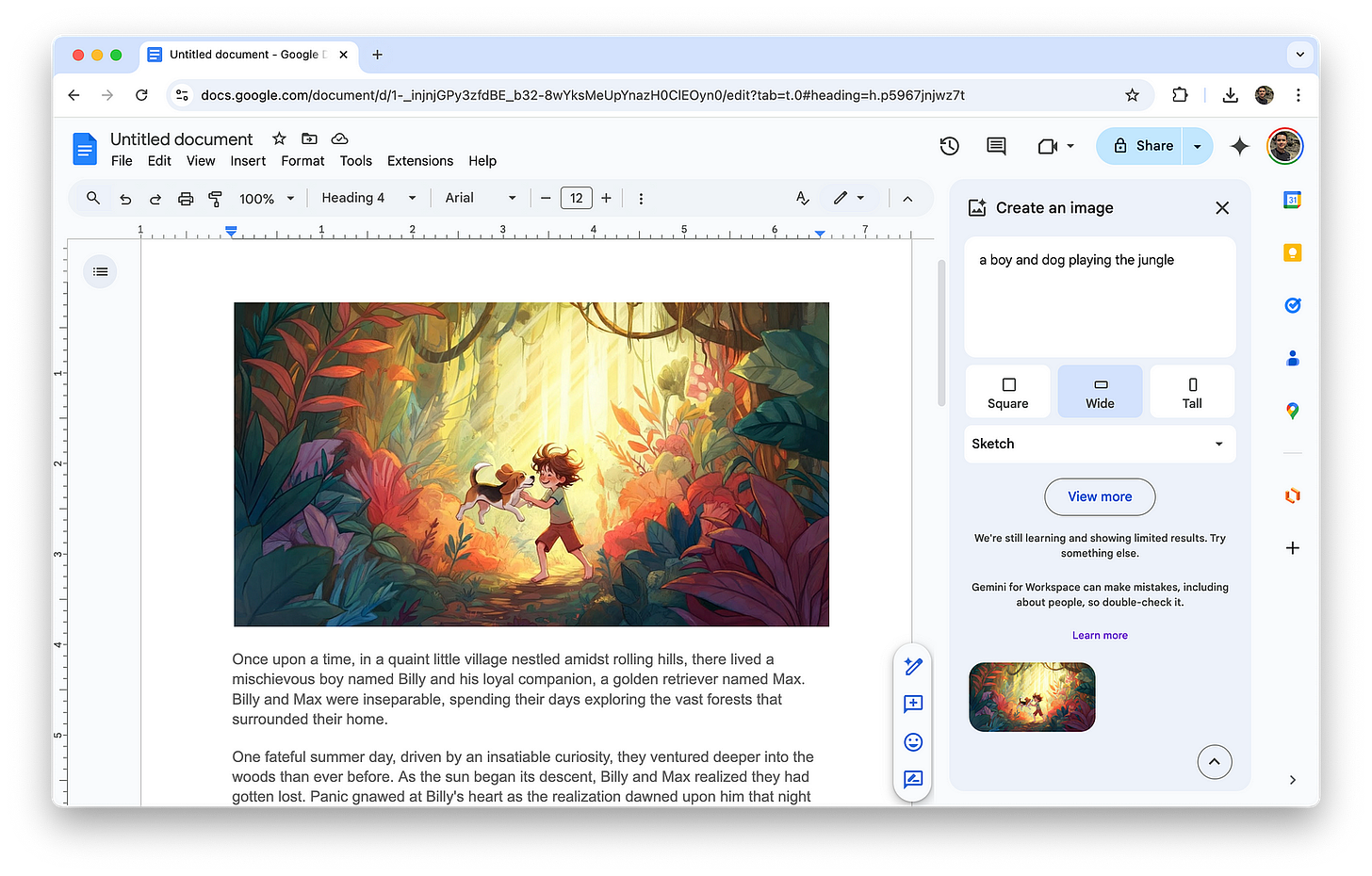Image resolution: width=1372 pixels, height=876 pixels.
Task: Insert emoji reaction from side toolbar
Action: coord(913,742)
